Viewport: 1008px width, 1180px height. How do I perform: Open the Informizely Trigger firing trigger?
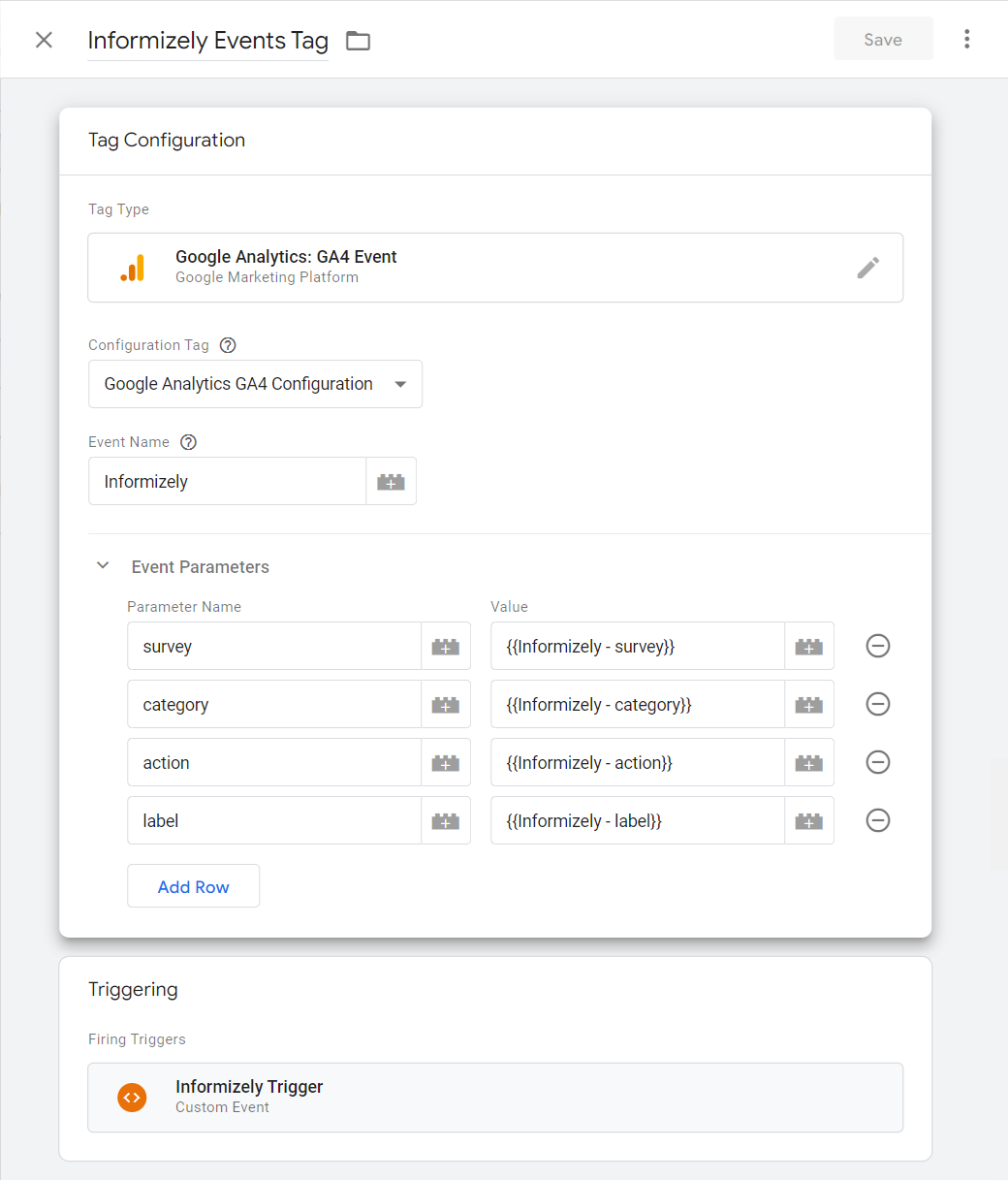coord(495,1098)
